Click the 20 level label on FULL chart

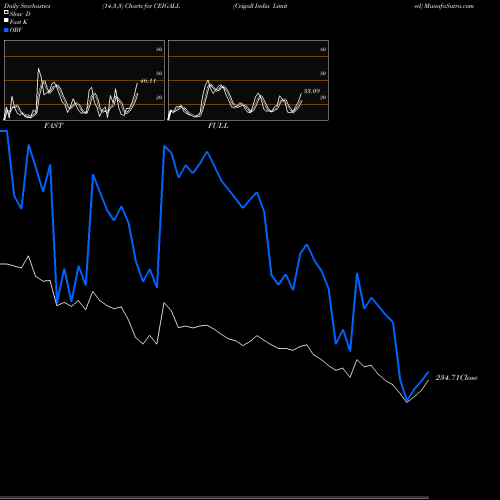[x=323, y=97]
